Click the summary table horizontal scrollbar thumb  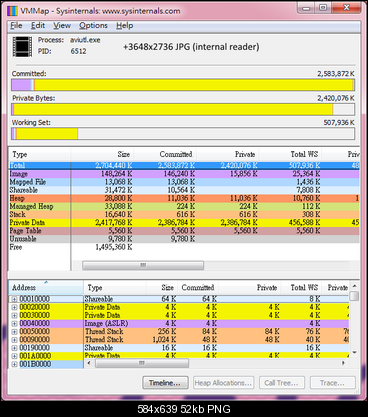point(143,265)
